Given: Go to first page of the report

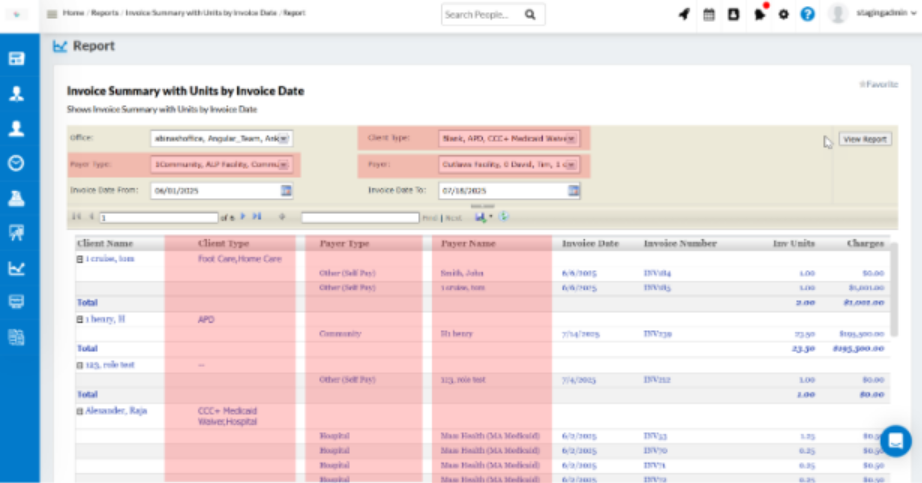Looking at the screenshot, I should [x=76, y=217].
